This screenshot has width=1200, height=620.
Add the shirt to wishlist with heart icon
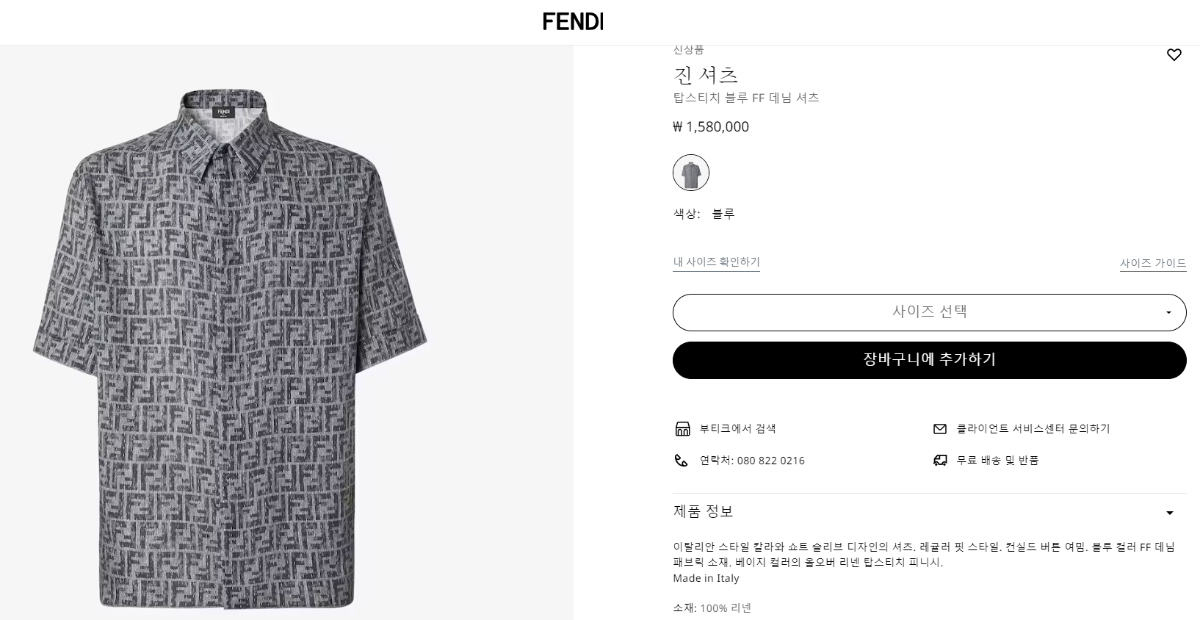point(1174,55)
